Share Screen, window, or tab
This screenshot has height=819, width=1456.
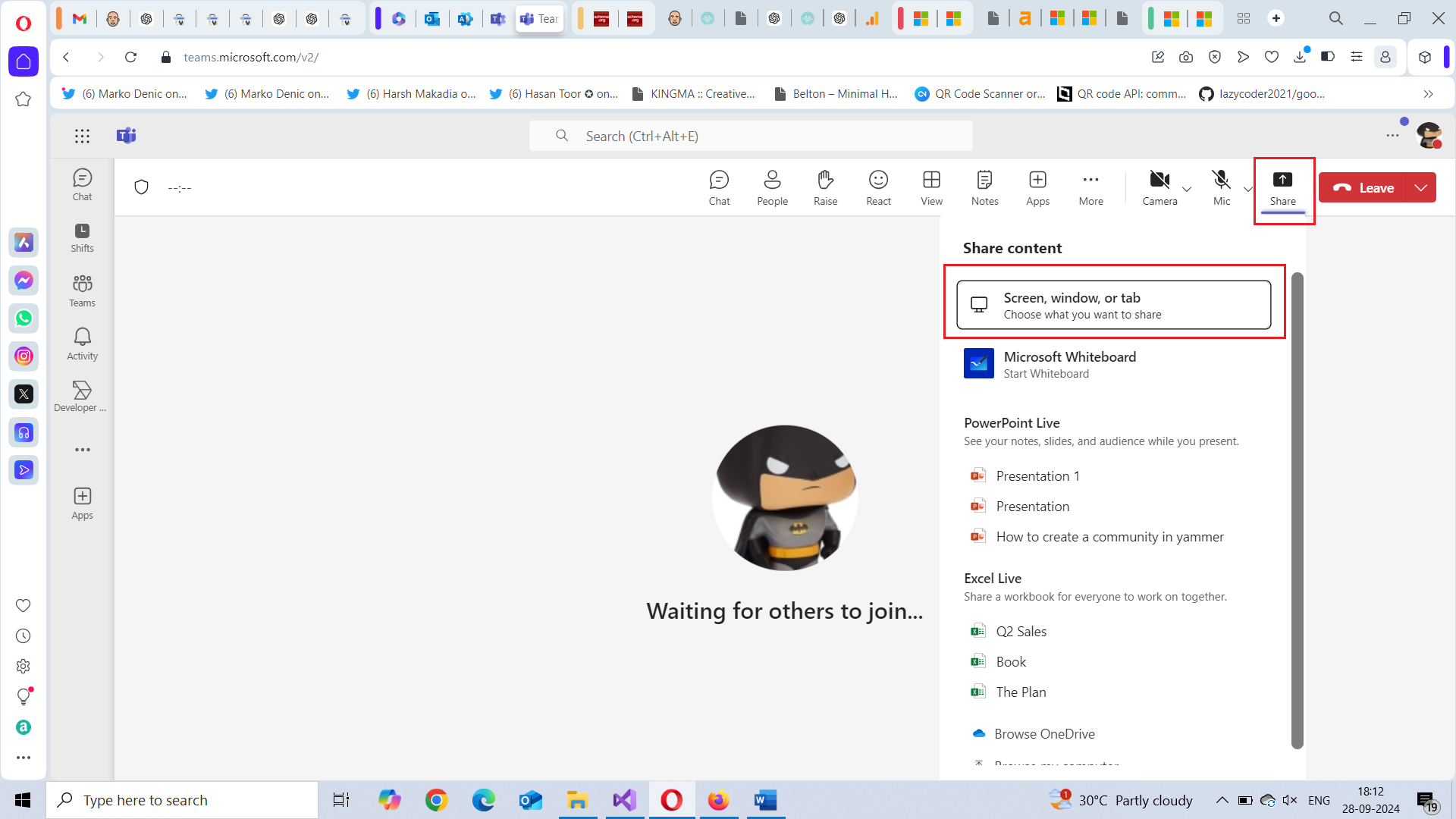1113,305
